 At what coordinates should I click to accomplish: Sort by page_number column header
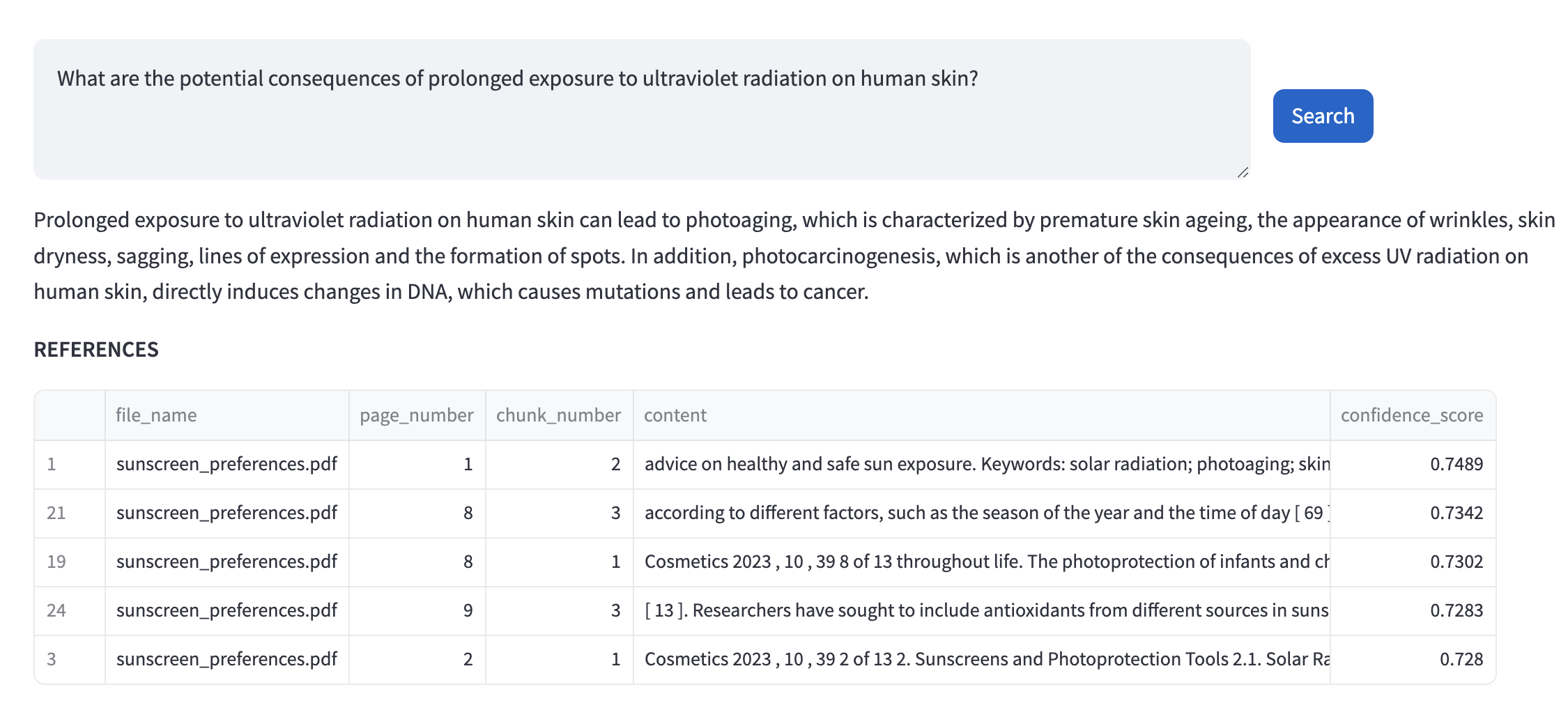pos(417,415)
